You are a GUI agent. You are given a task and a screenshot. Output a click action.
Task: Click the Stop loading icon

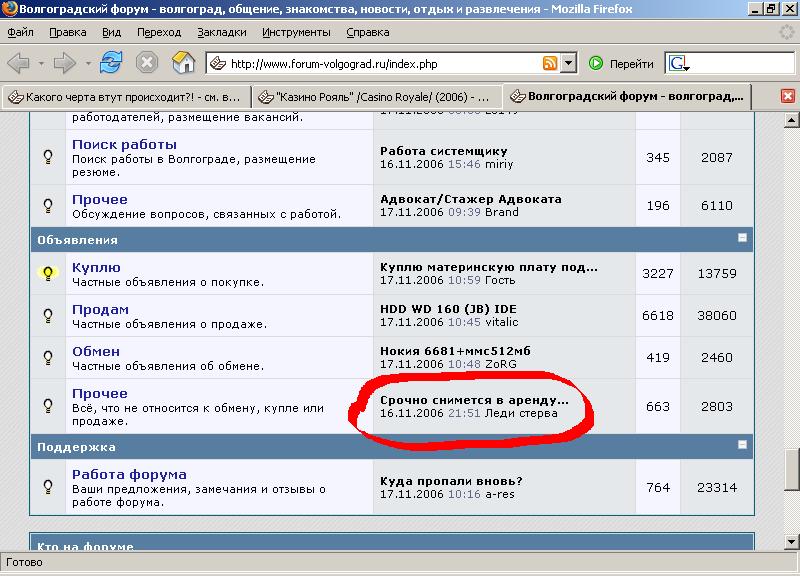point(147,63)
